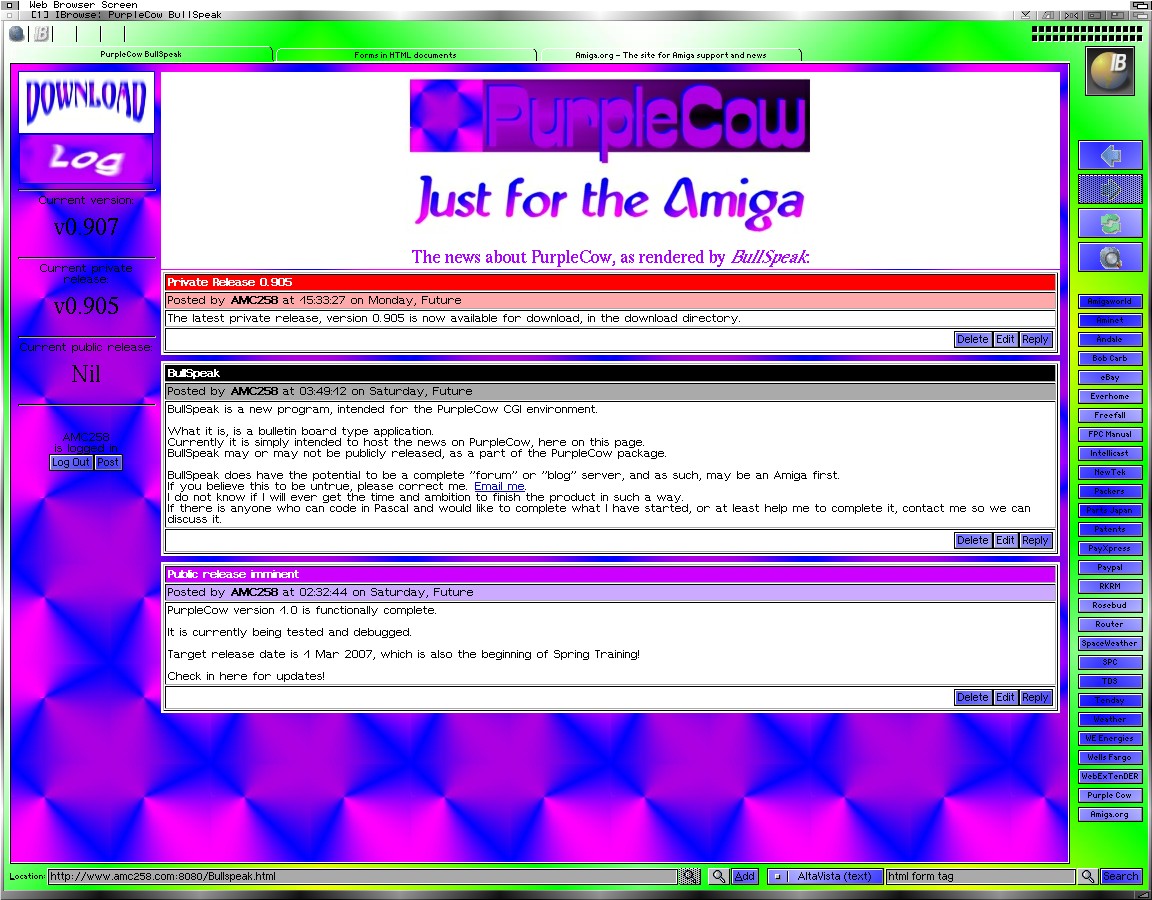Reply to the Public release imminent post
The image size is (1152, 900).
pos(1035,697)
